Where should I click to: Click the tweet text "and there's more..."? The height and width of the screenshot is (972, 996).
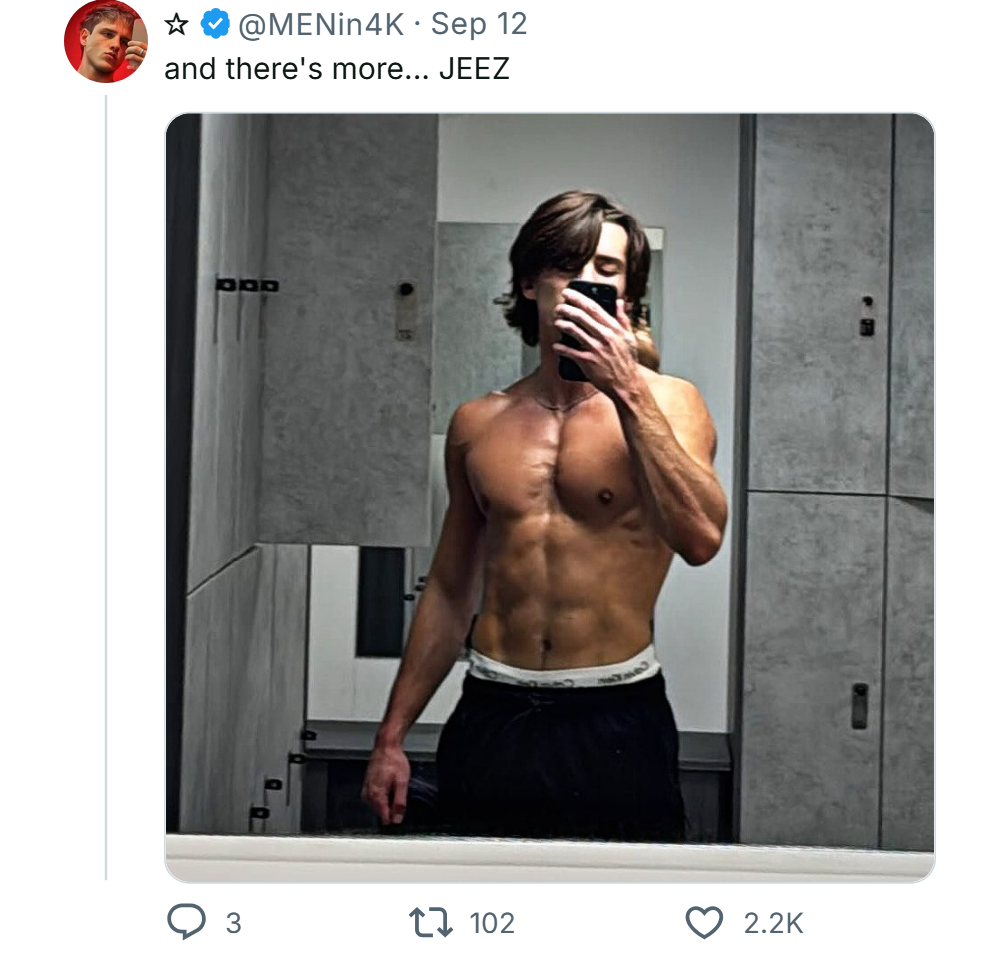tap(296, 69)
